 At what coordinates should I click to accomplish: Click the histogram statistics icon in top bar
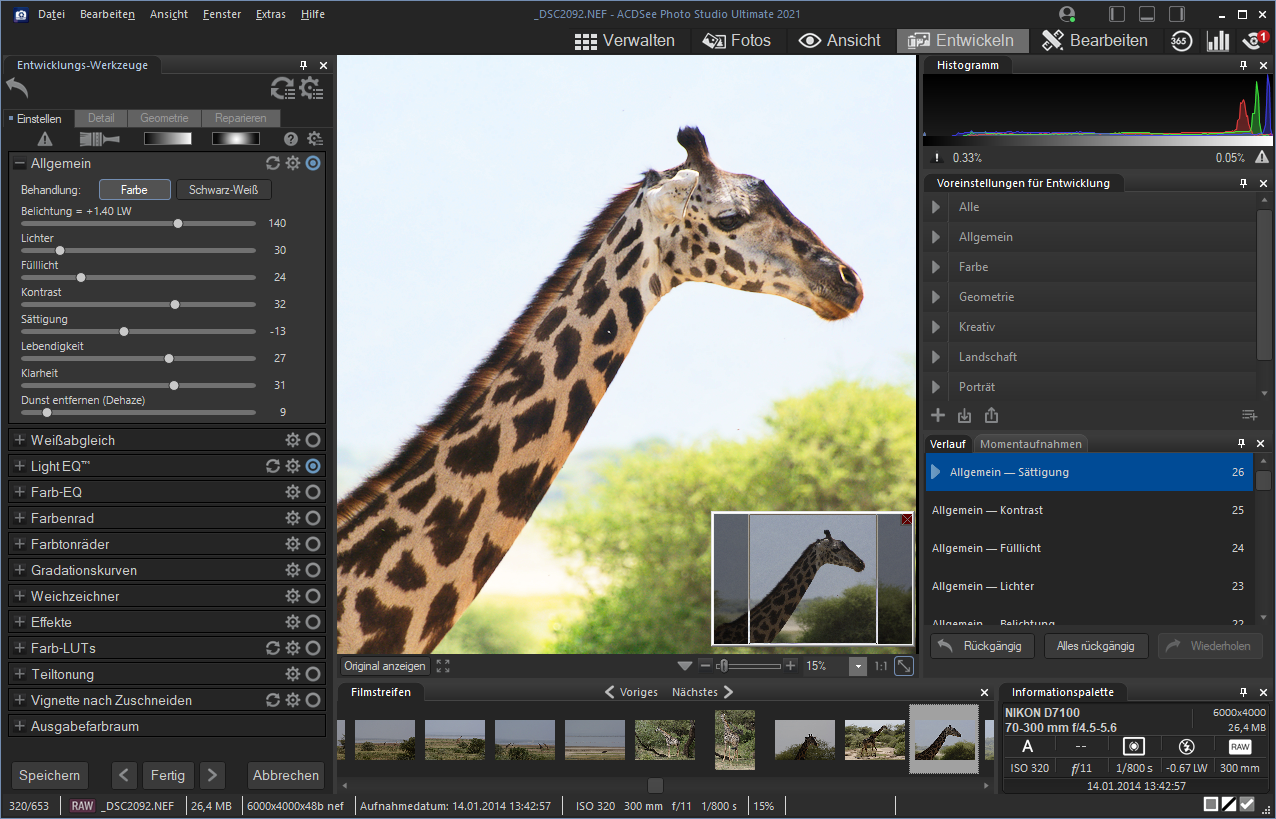[1217, 41]
